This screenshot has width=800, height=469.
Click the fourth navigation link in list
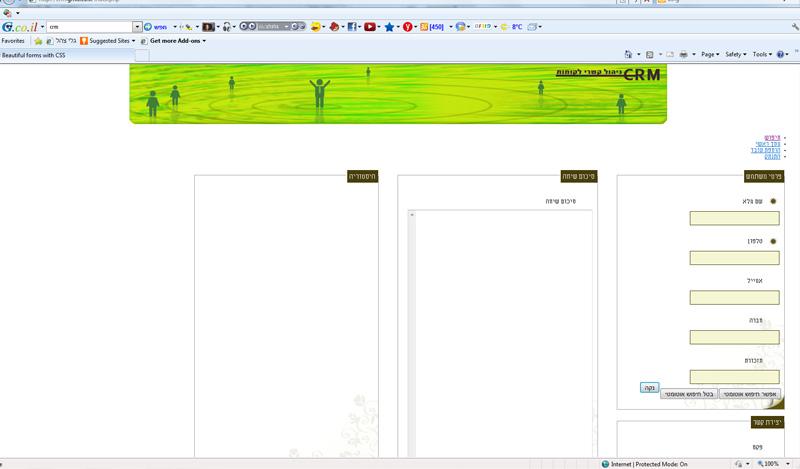coord(772,156)
